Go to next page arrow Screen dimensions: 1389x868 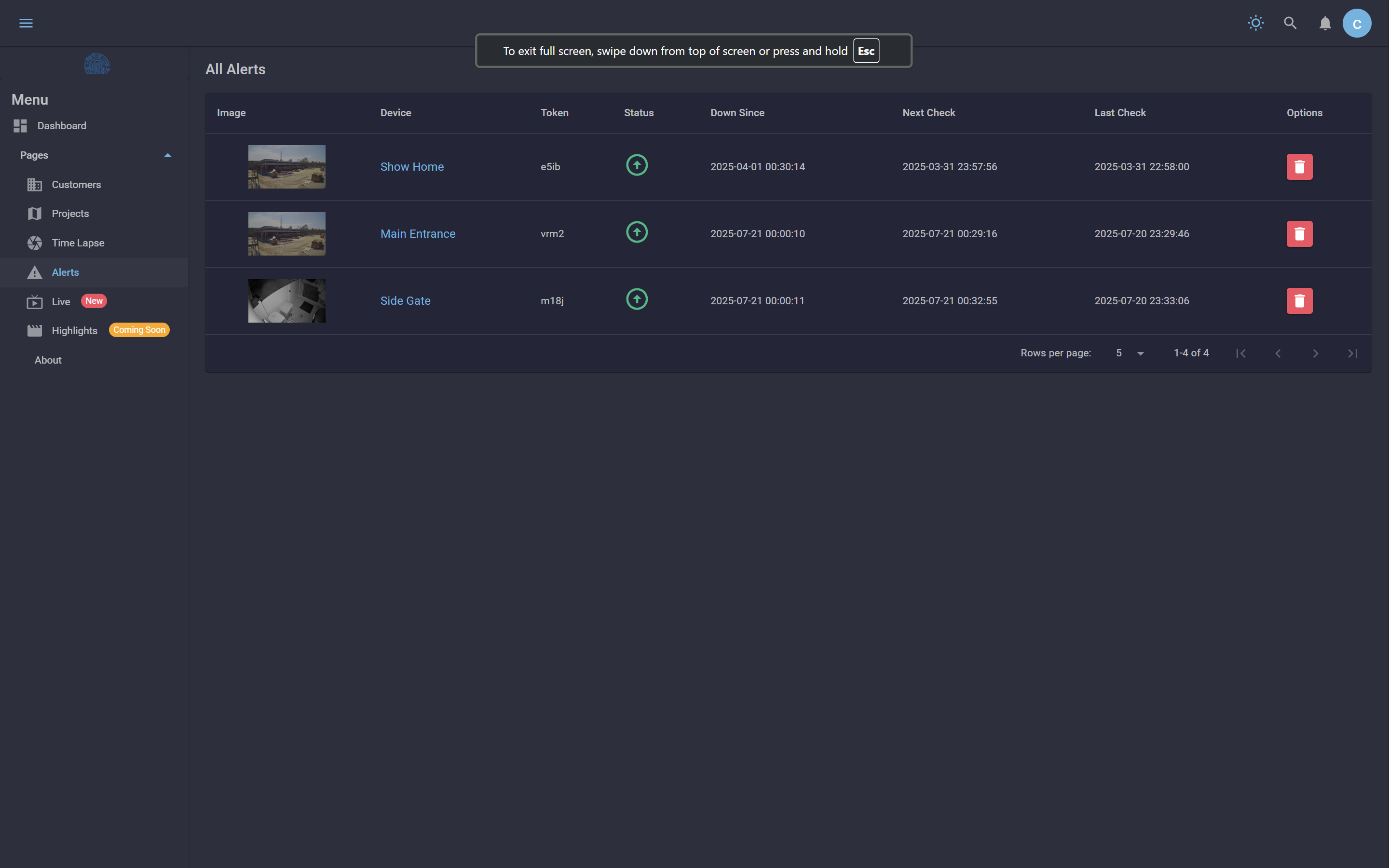point(1316,353)
